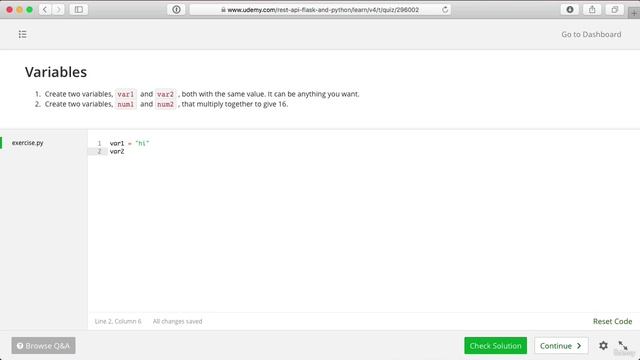
Task: Open the Safari downloads icon
Action: tap(570, 9)
